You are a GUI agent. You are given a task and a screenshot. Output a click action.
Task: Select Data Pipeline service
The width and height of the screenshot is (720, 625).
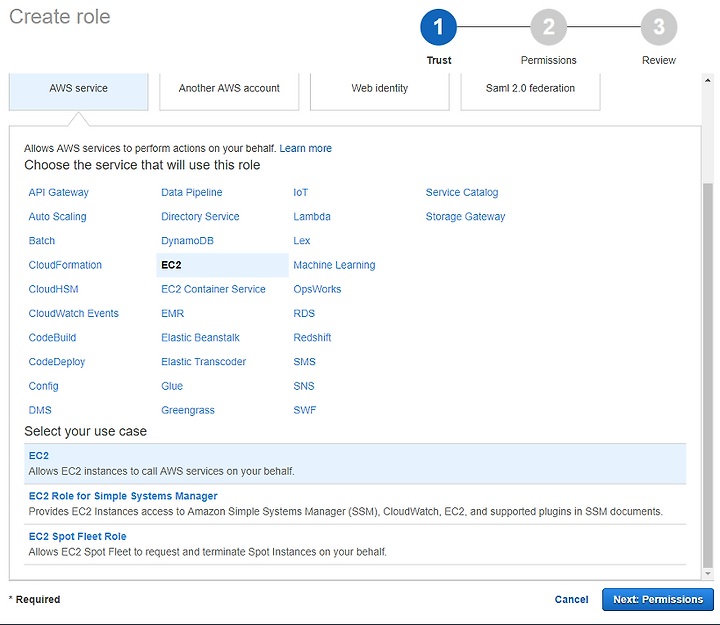[191, 192]
